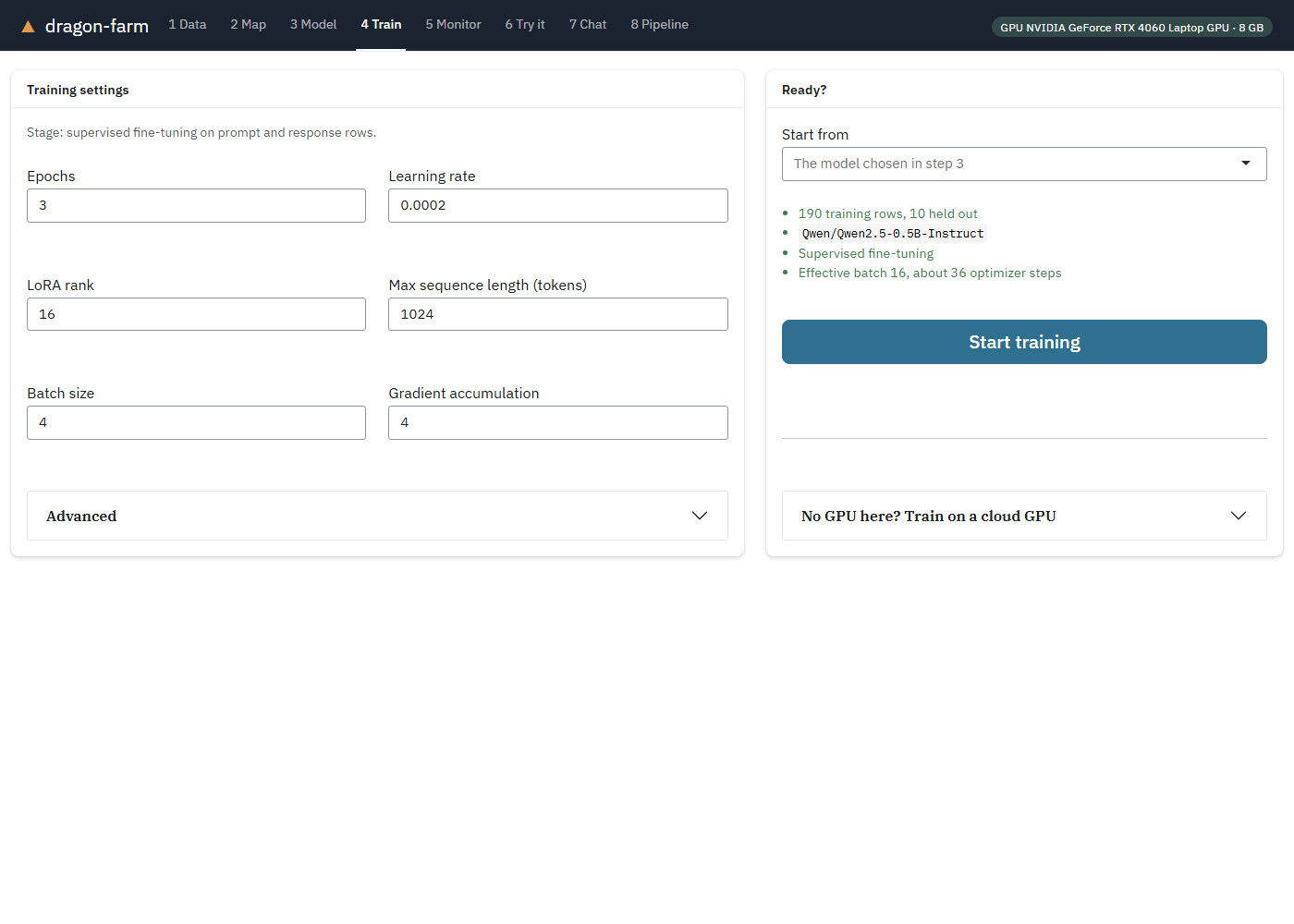Click the Effective batch 16 summary line
1294x924 pixels.
pos(930,273)
